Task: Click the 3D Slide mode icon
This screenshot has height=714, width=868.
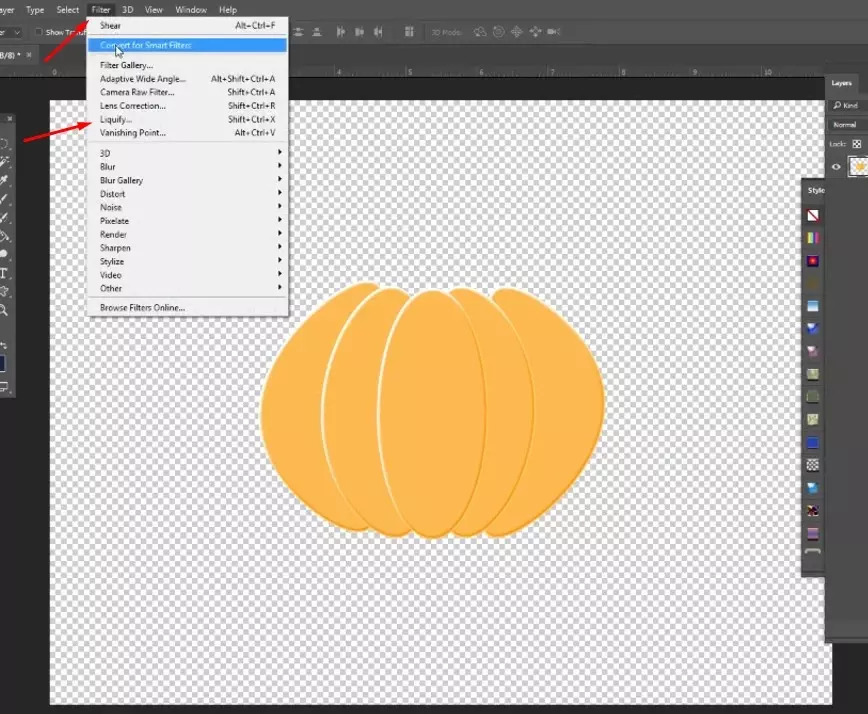Action: click(x=535, y=32)
